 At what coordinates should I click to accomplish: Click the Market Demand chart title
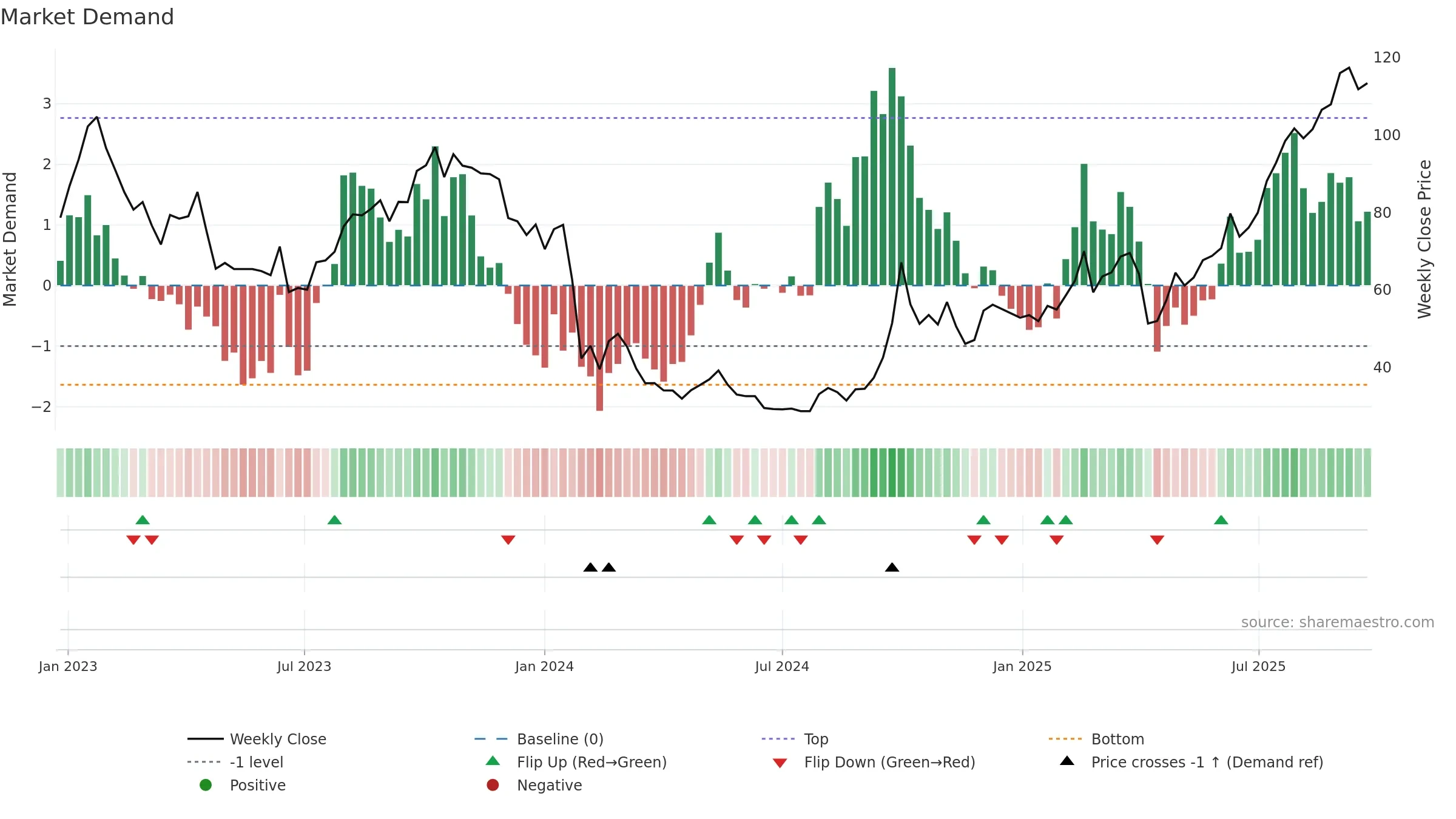click(x=87, y=17)
